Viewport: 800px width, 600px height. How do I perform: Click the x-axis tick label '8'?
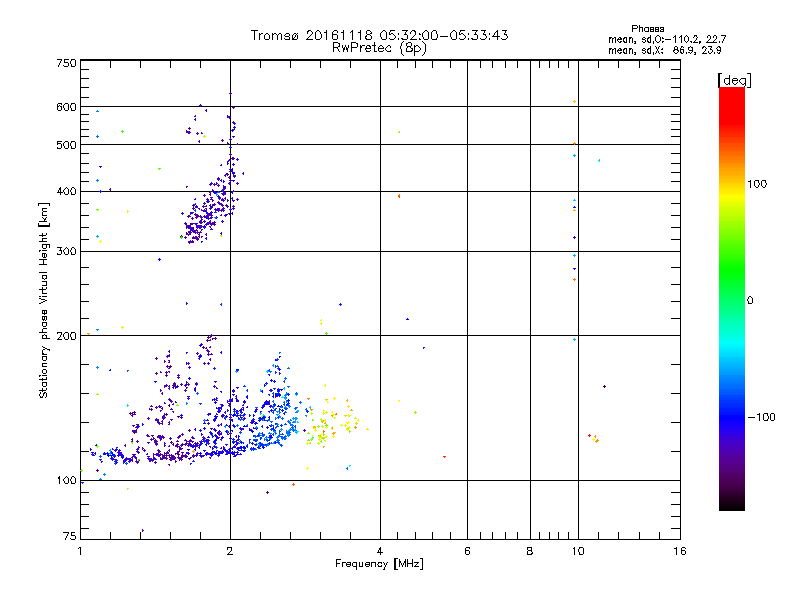tap(530, 551)
